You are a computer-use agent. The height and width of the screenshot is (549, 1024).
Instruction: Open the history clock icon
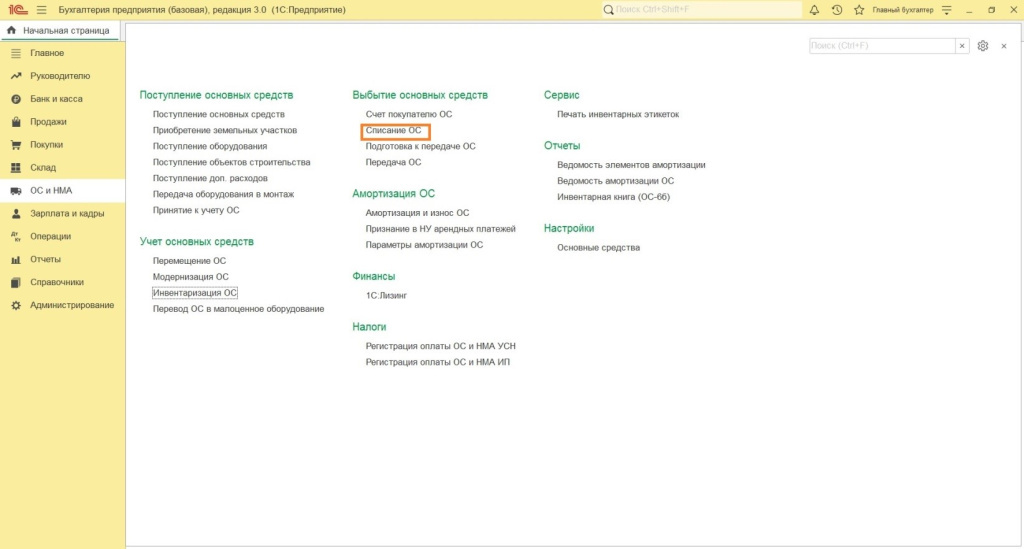836,10
